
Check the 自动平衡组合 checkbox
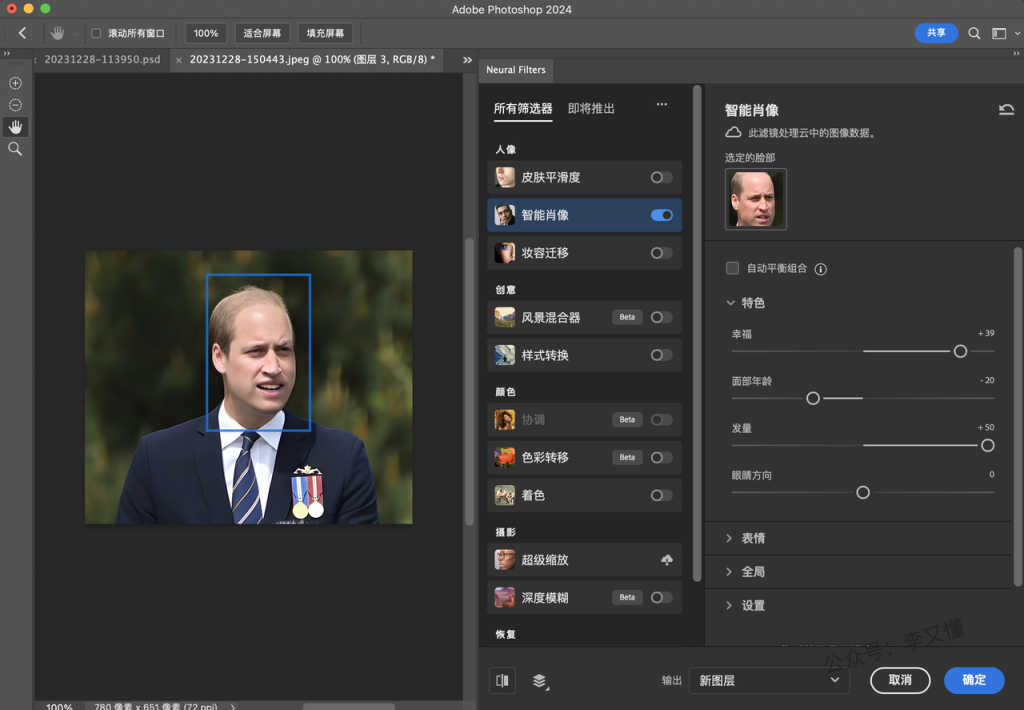732,269
